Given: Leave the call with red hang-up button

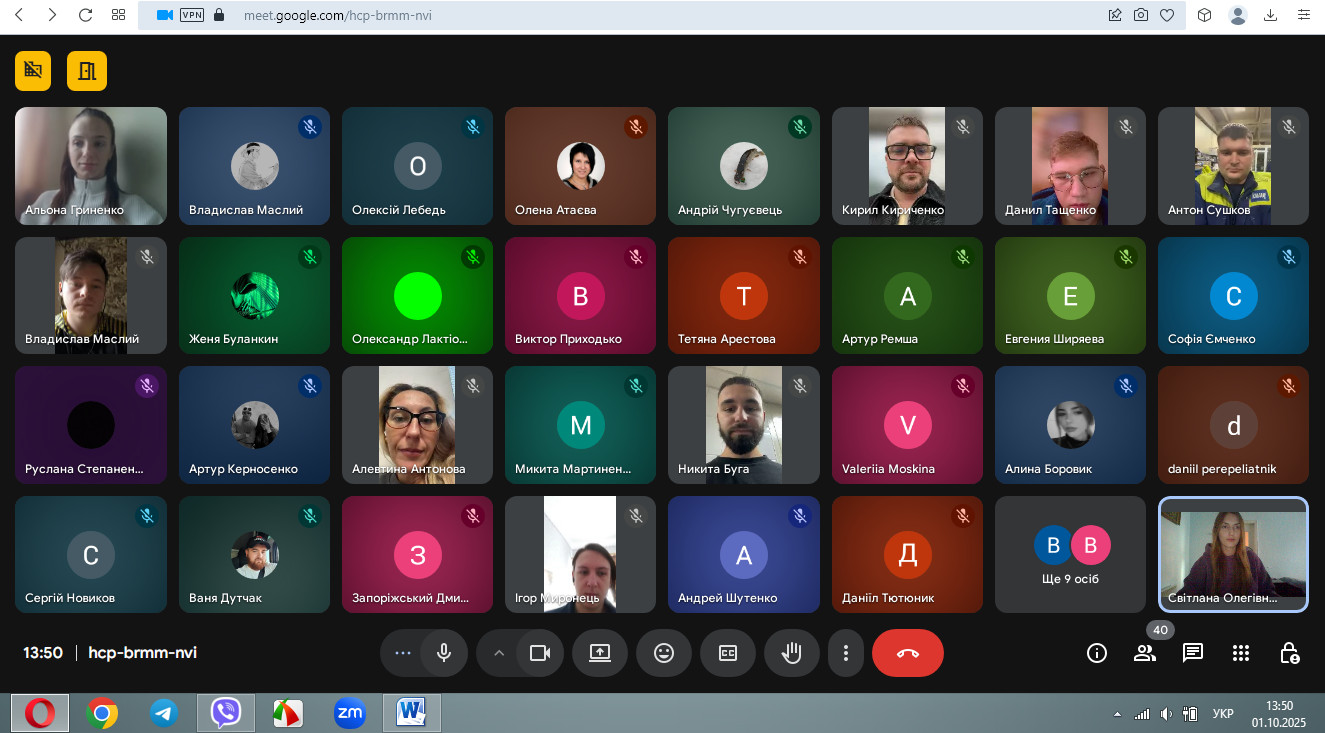Looking at the screenshot, I should (x=907, y=653).
